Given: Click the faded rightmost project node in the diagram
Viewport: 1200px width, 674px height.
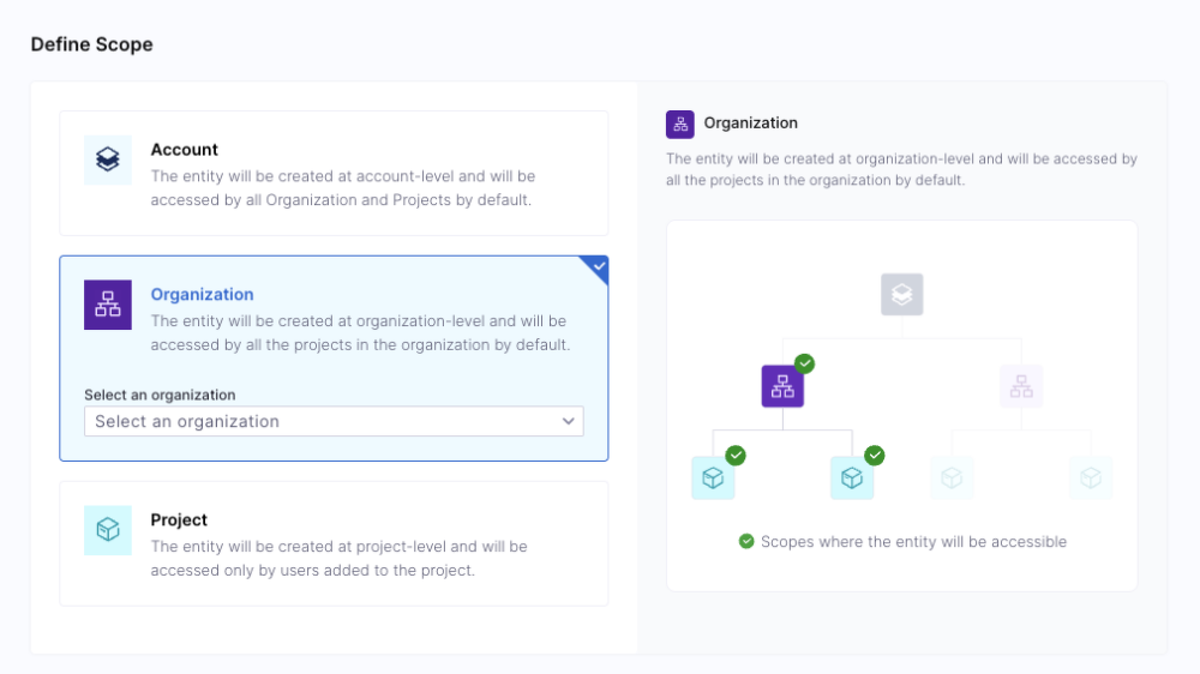Looking at the screenshot, I should point(1091,478).
